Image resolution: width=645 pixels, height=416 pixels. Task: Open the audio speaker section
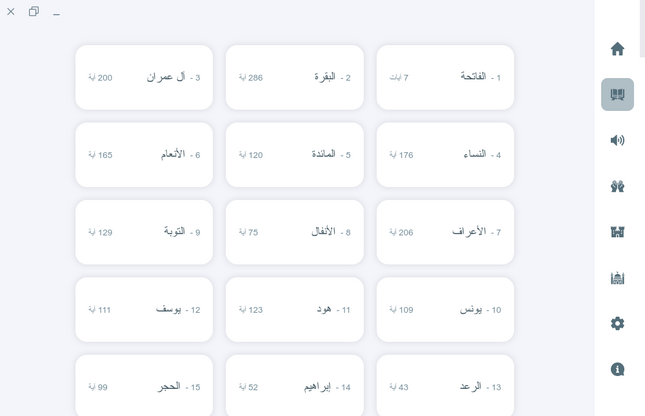pyautogui.click(x=617, y=140)
